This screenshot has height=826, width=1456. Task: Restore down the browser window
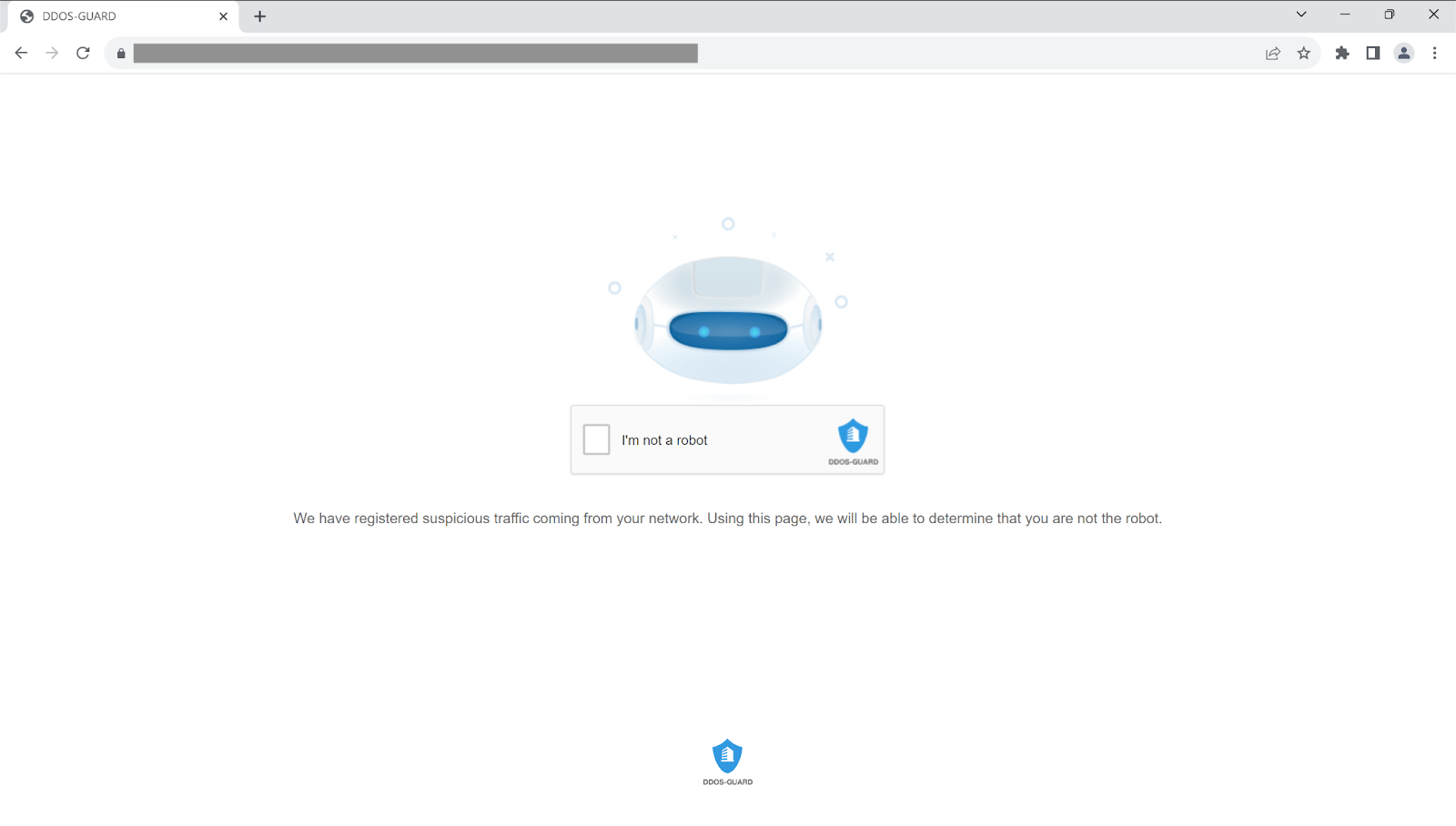pyautogui.click(x=1390, y=15)
